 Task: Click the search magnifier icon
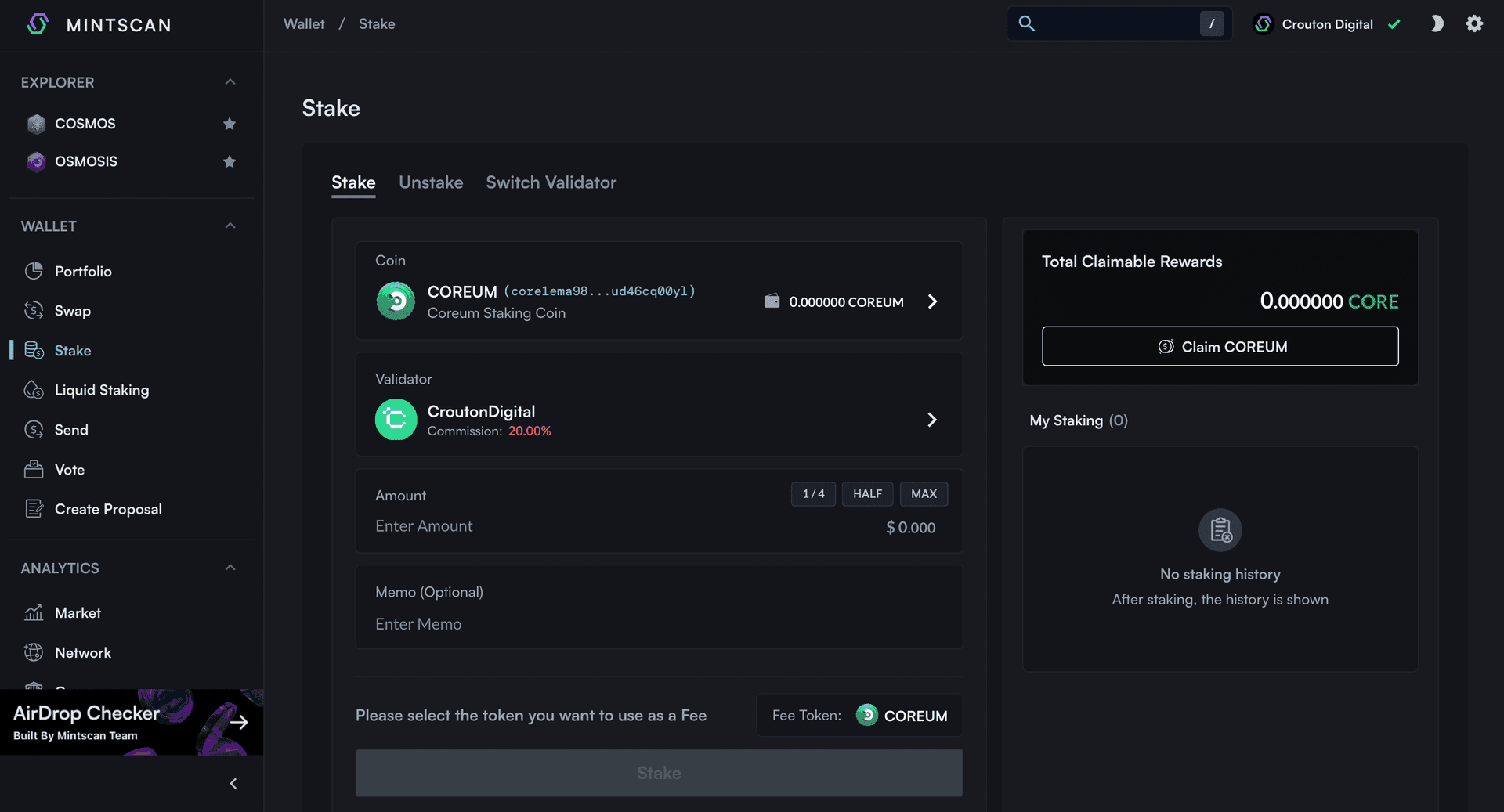[x=1026, y=24]
